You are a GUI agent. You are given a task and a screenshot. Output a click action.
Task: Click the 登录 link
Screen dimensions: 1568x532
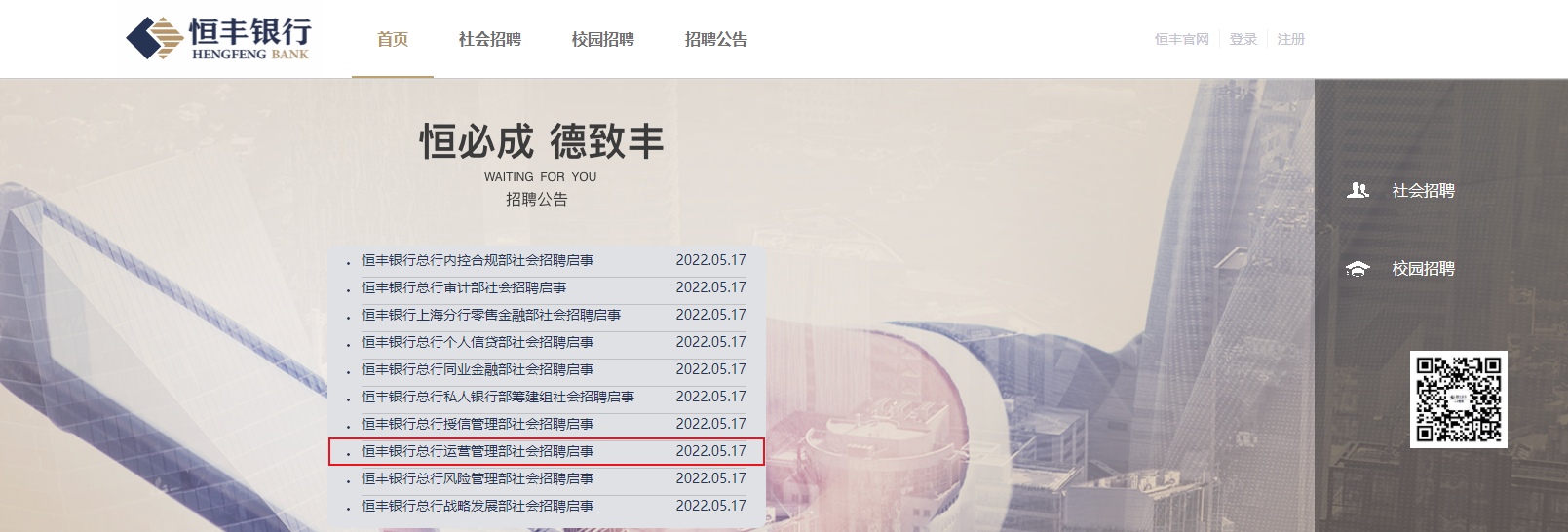coord(1243,39)
